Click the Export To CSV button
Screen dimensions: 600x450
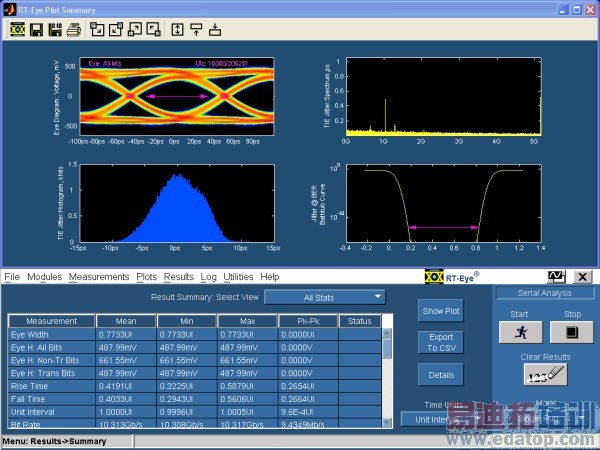point(440,342)
